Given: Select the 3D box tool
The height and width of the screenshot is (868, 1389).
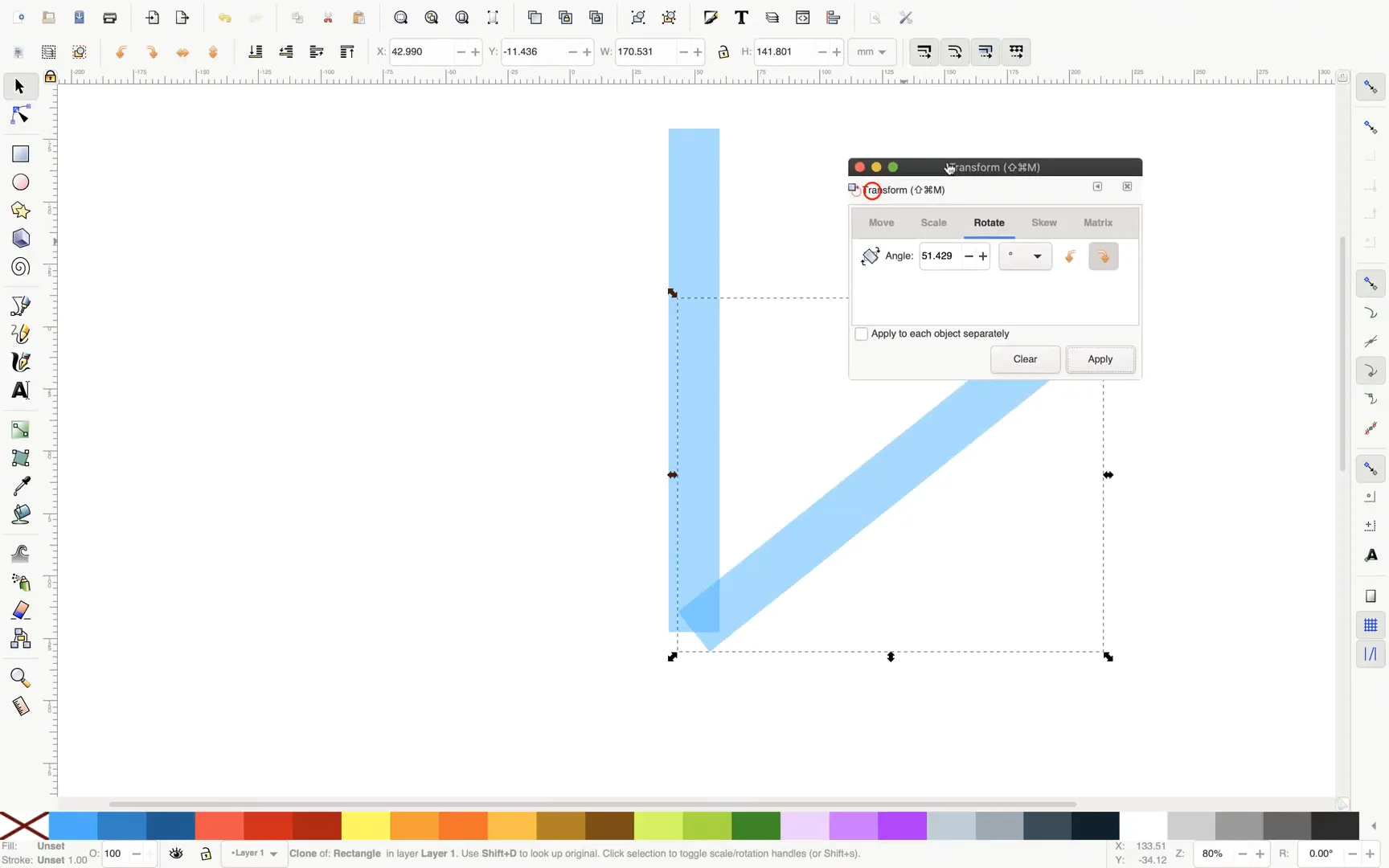Looking at the screenshot, I should 20,239.
